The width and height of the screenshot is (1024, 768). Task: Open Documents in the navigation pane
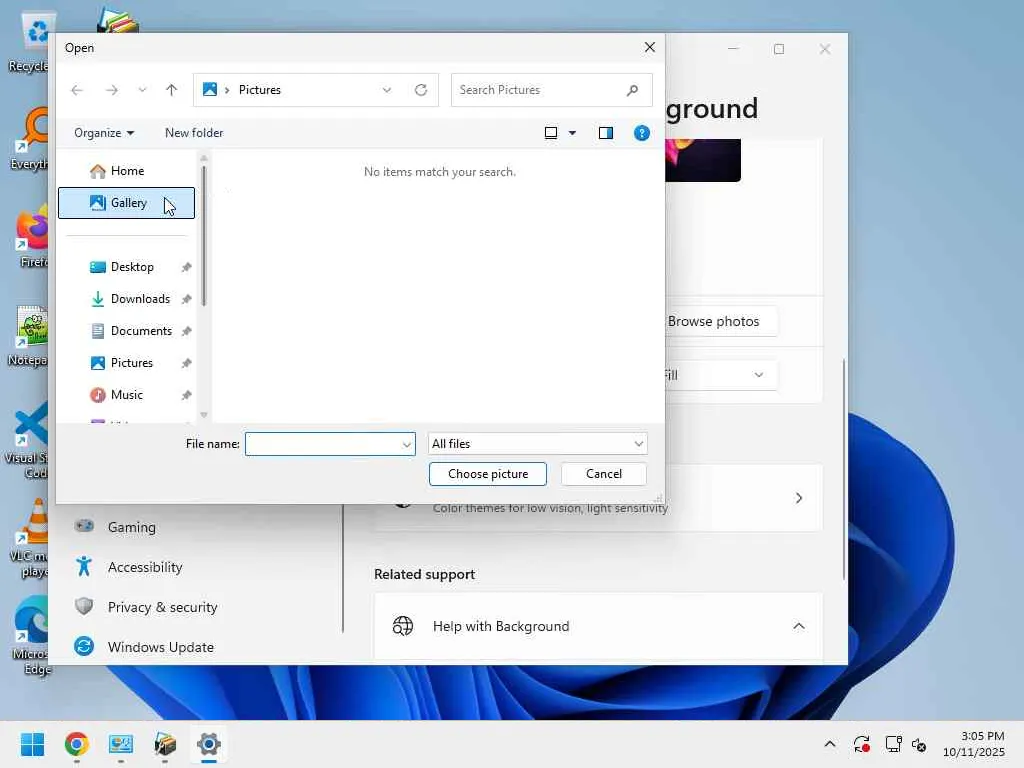point(127,331)
